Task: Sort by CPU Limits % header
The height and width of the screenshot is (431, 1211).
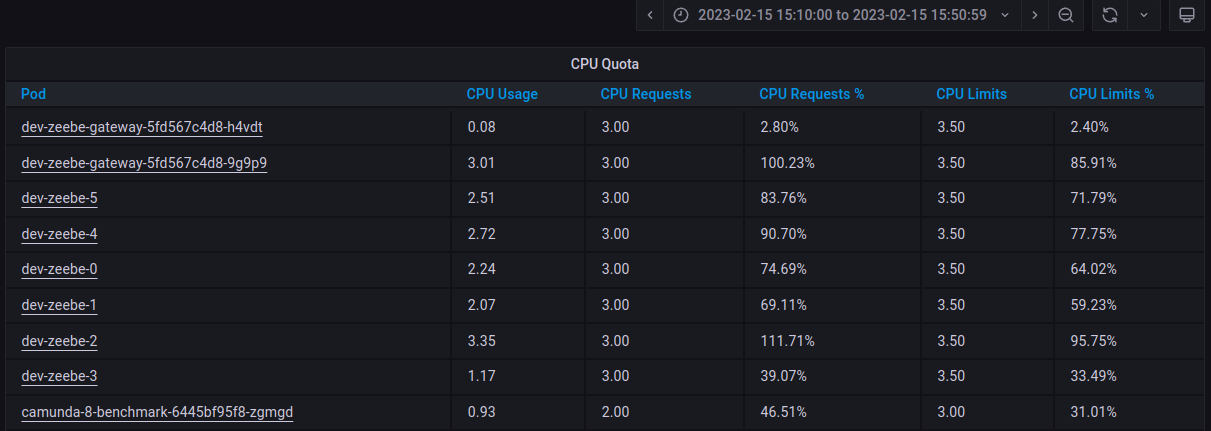Action: pos(1112,94)
